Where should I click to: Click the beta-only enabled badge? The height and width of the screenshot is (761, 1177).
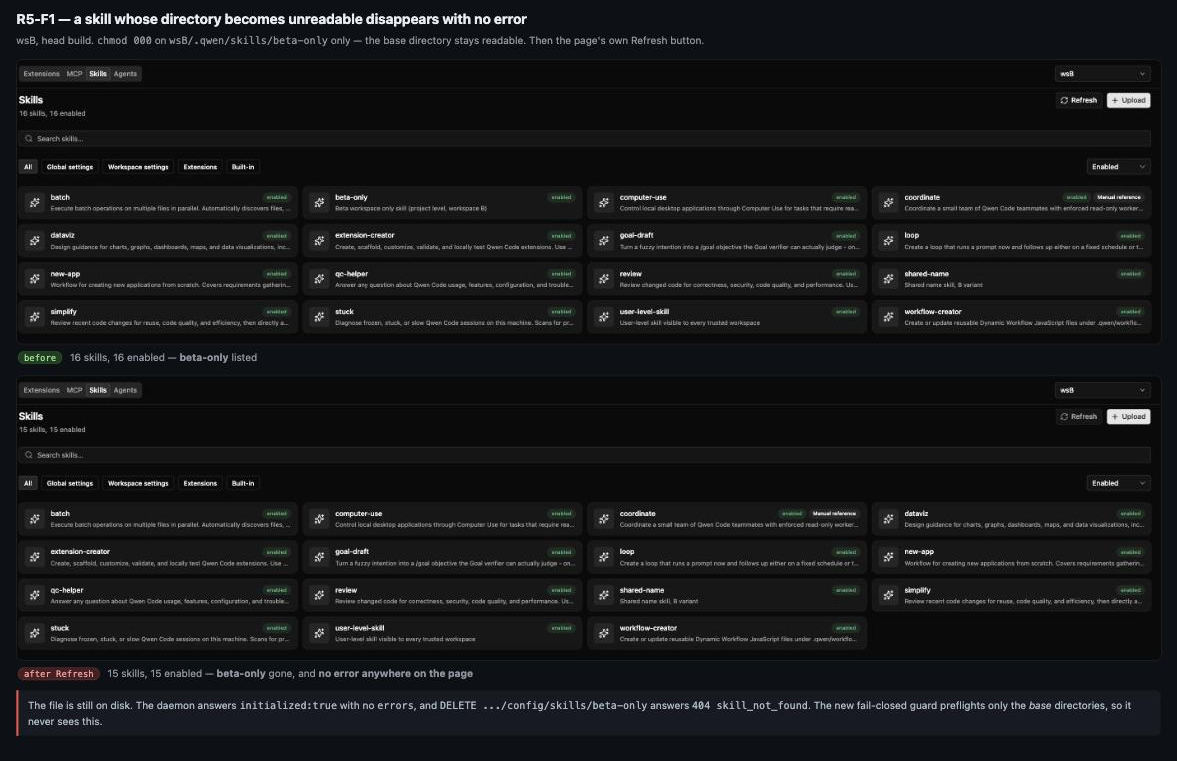561,197
